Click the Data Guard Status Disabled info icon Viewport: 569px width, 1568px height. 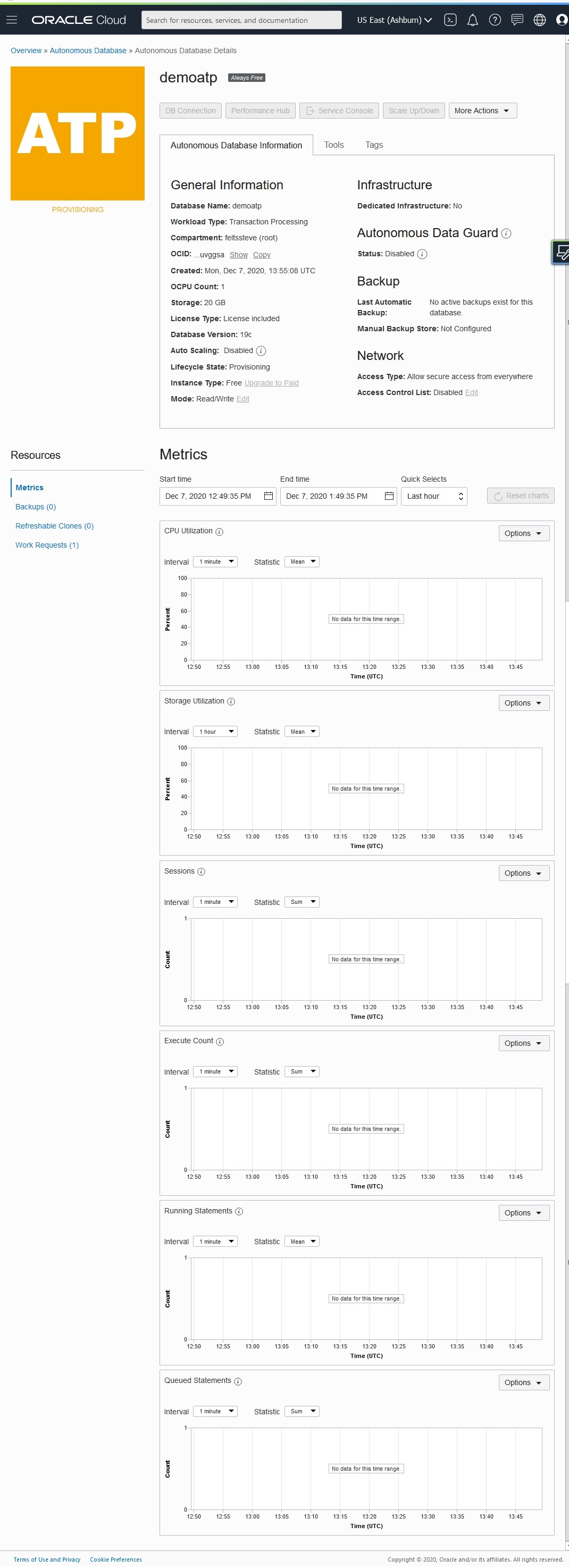pos(422,254)
